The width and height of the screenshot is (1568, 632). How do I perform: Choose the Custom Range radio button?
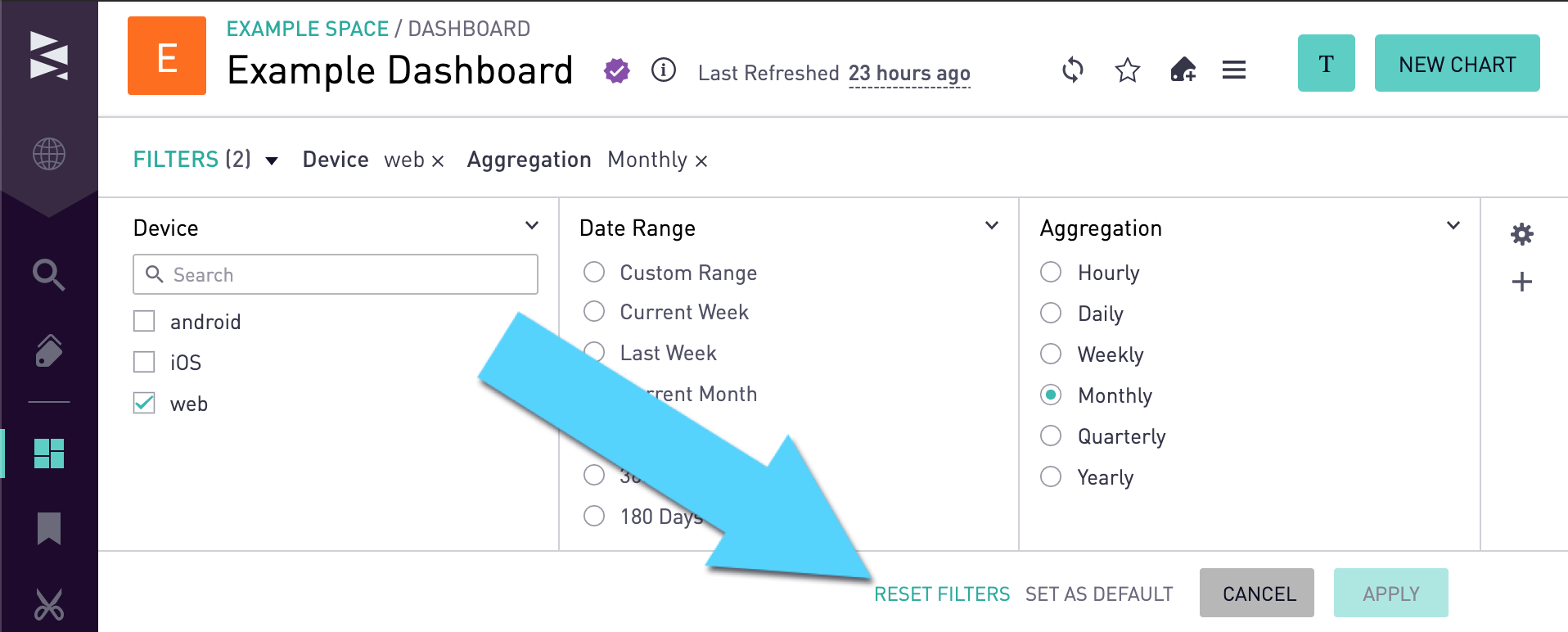(594, 272)
